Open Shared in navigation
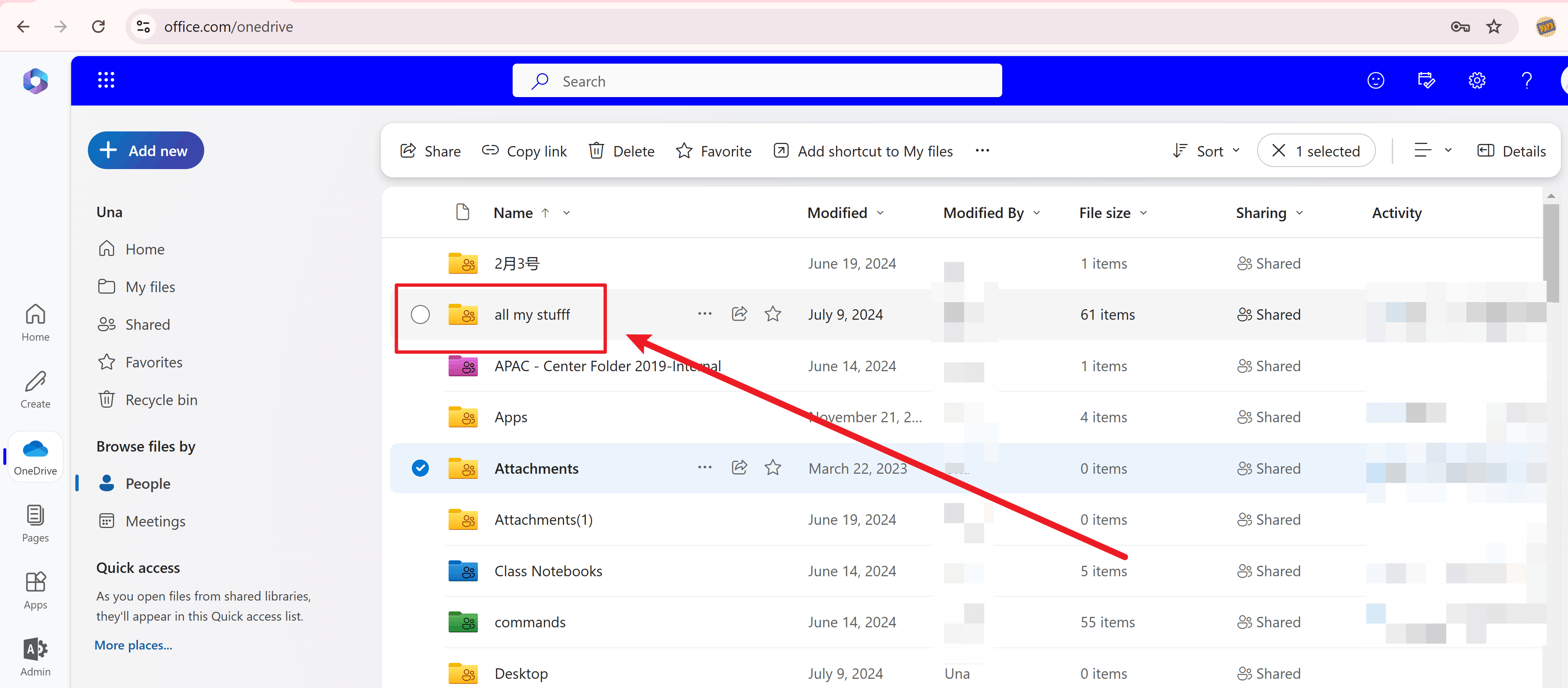Screen dimensions: 1568x688 click(134, 324)
